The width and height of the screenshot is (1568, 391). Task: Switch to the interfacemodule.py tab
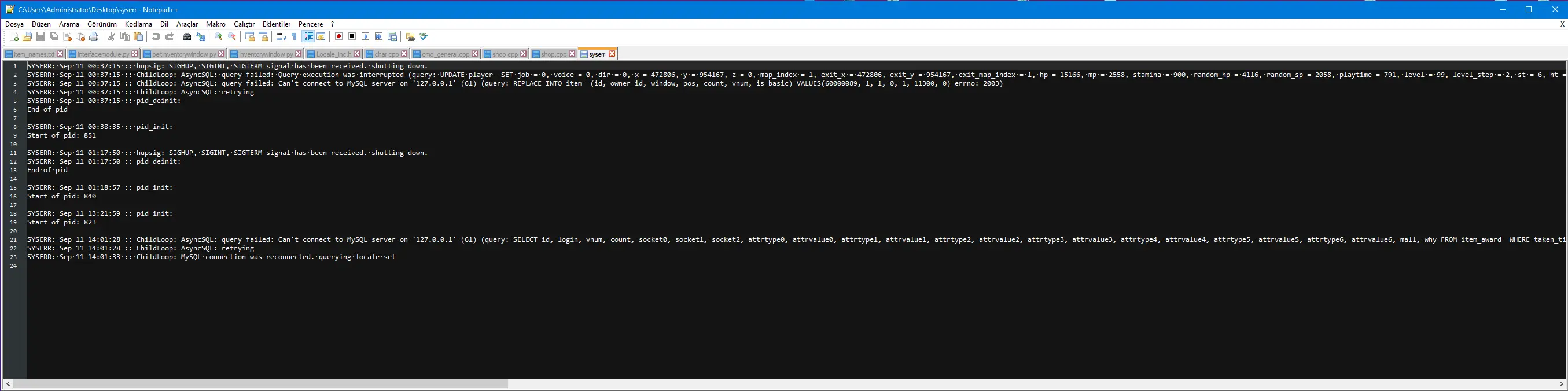tap(103, 54)
